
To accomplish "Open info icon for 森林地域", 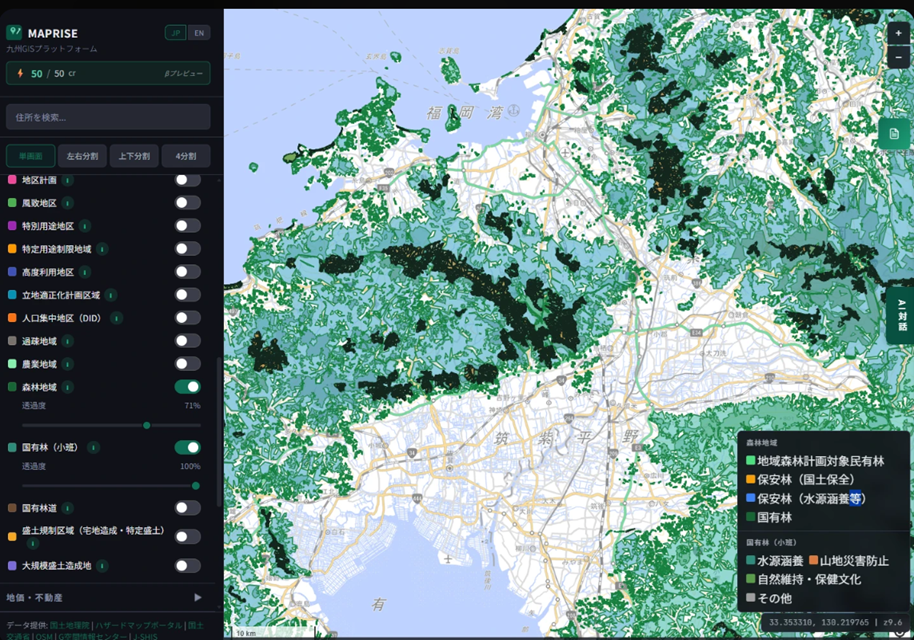I will [68, 387].
